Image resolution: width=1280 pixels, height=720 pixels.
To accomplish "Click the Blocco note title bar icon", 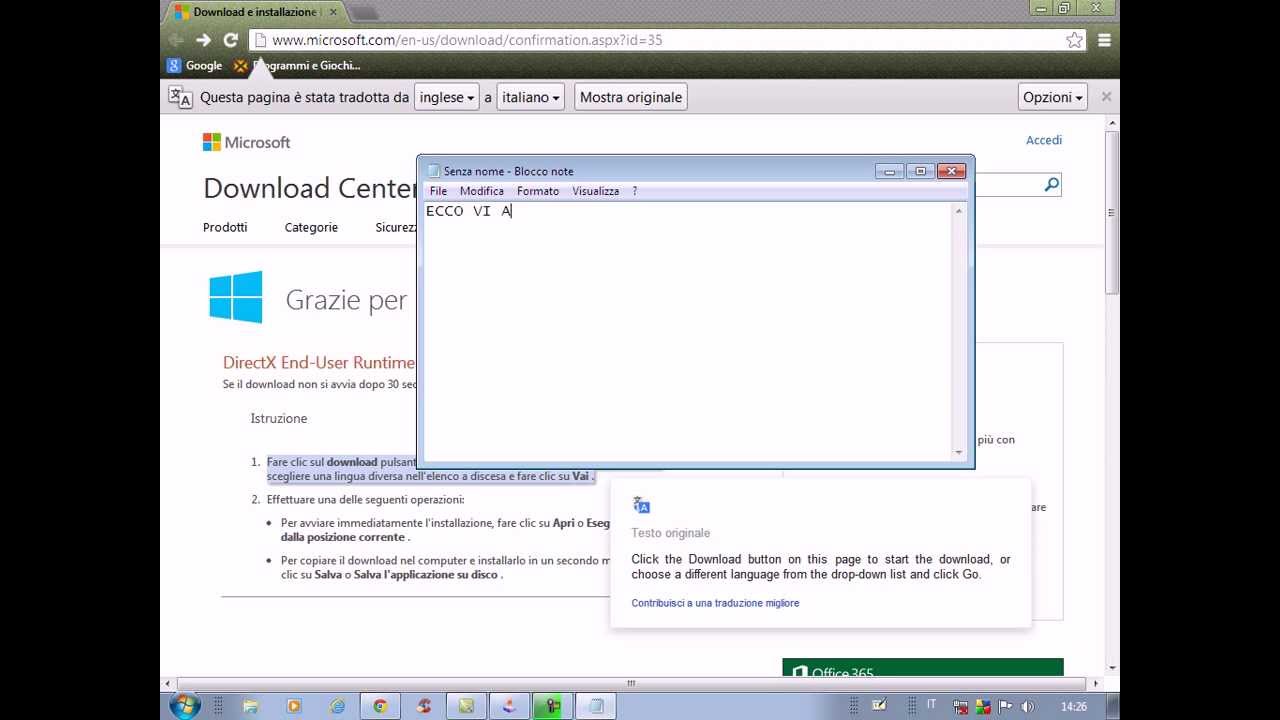I will pos(433,171).
